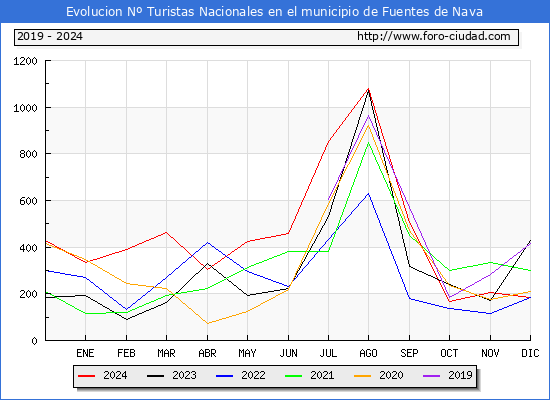550x400 pixels.
Task: Click the DIC month axis label
Action: 530,353
